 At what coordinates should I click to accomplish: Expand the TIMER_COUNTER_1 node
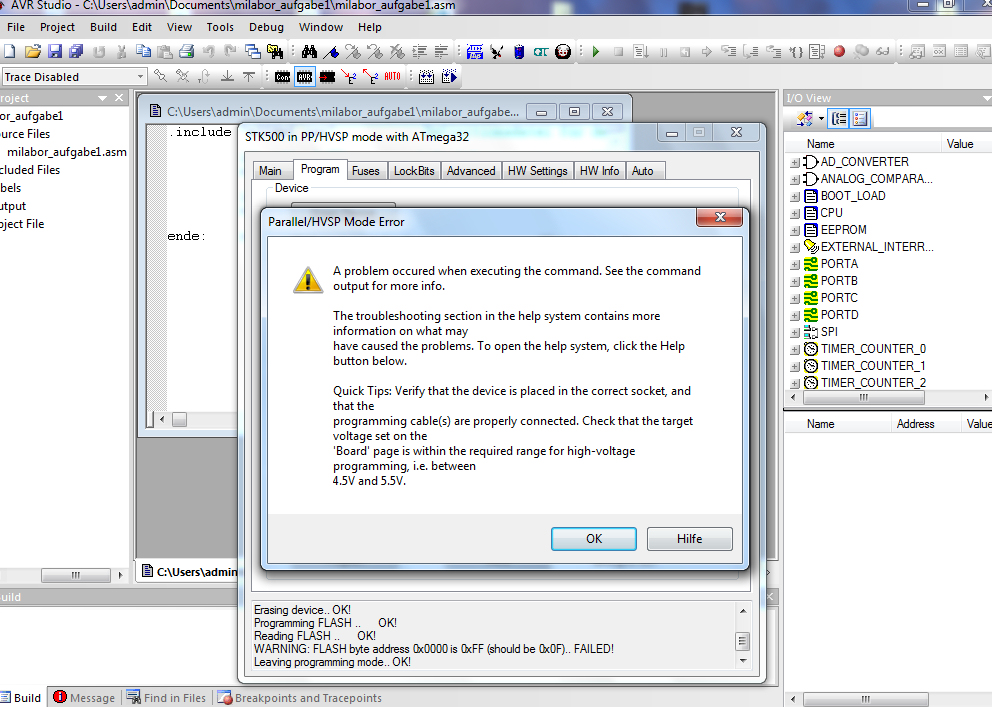coord(795,366)
